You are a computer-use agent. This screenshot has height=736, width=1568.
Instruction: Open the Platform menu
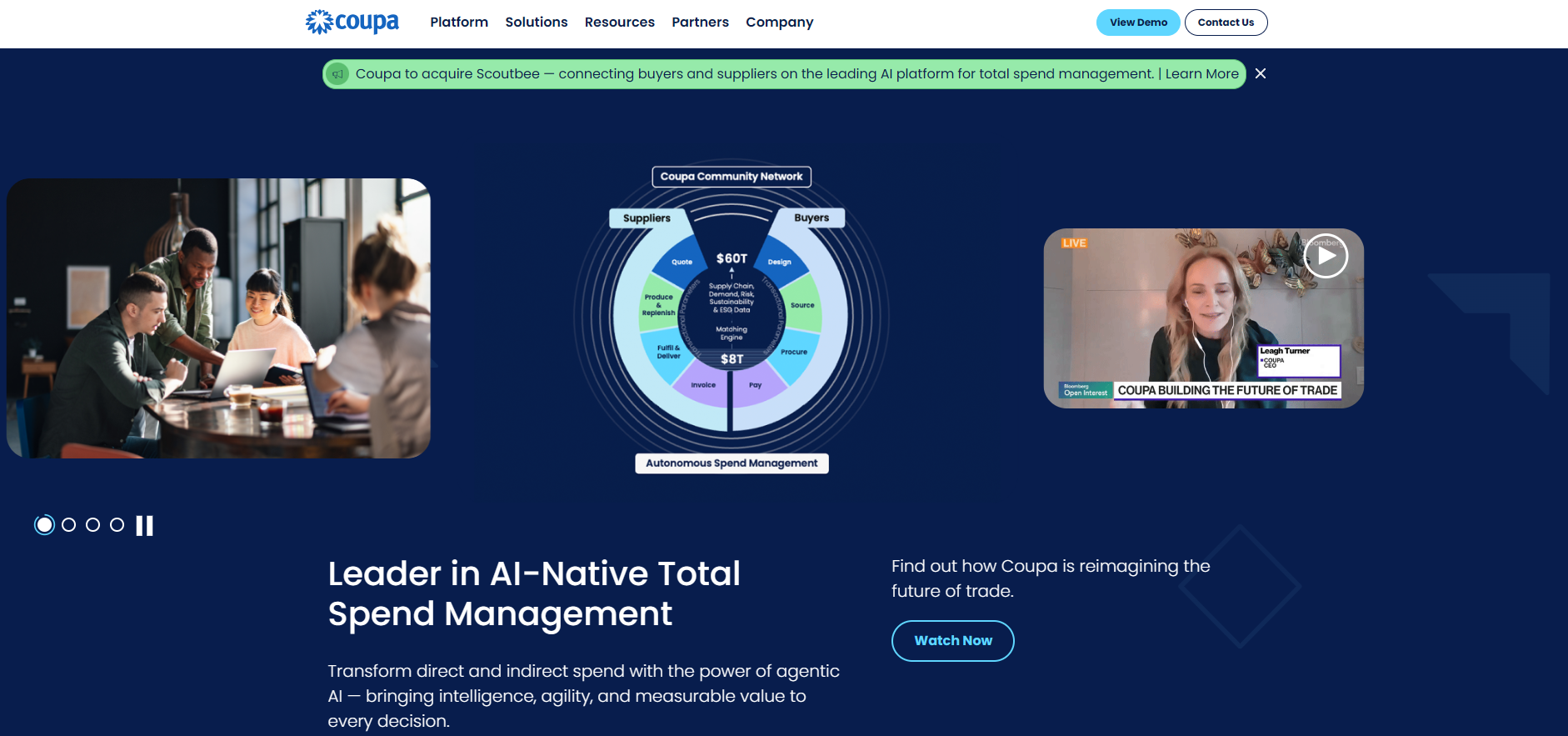pyautogui.click(x=459, y=23)
